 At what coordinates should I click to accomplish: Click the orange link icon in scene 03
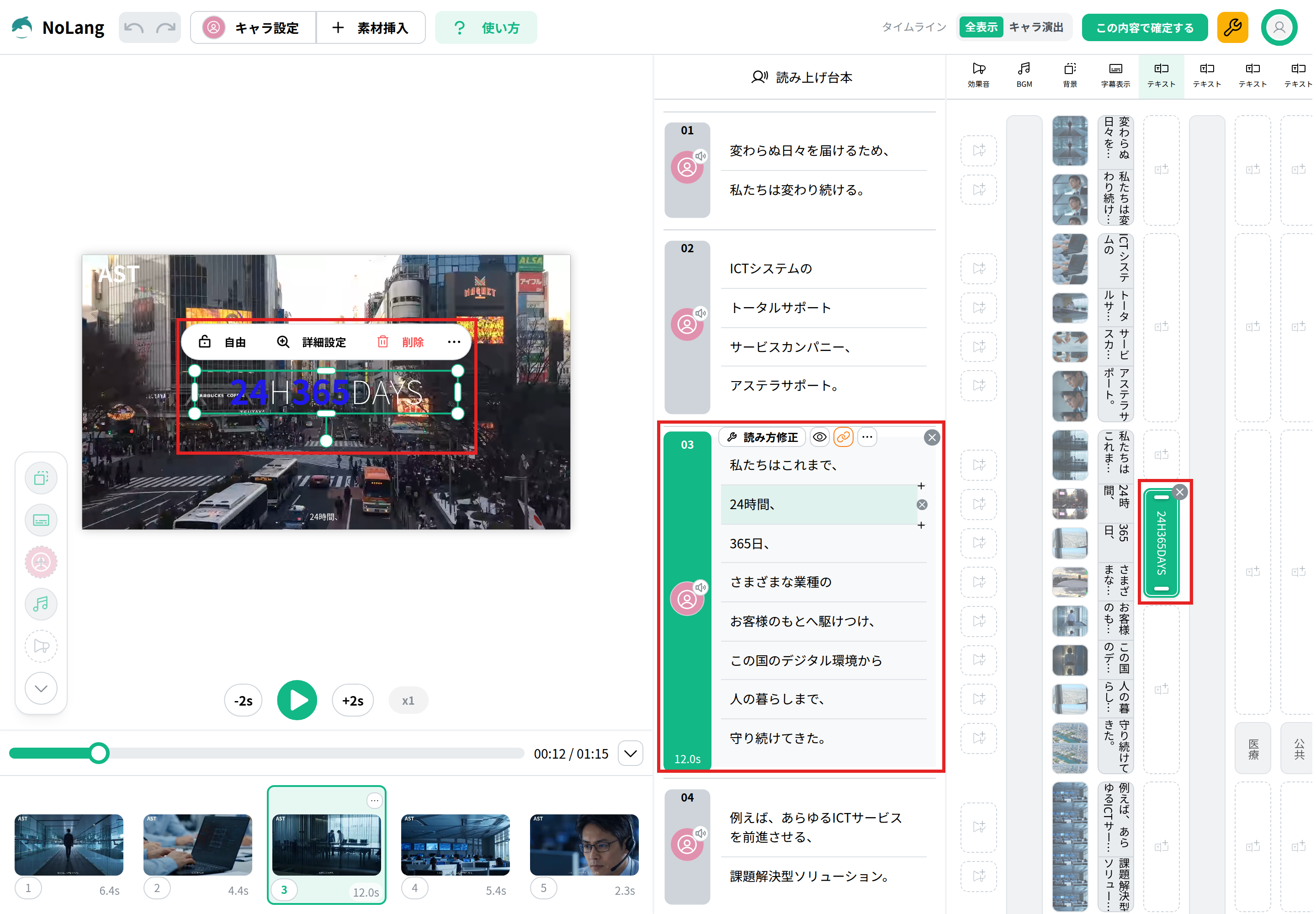tap(843, 437)
